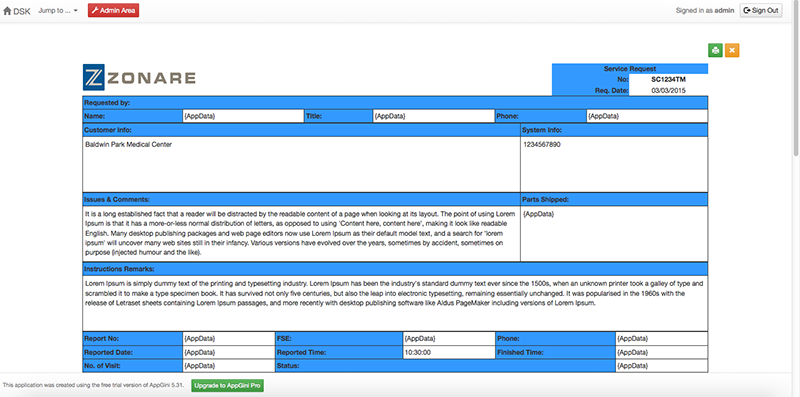
Task: Go to DSK home icon
Action: coord(17,10)
